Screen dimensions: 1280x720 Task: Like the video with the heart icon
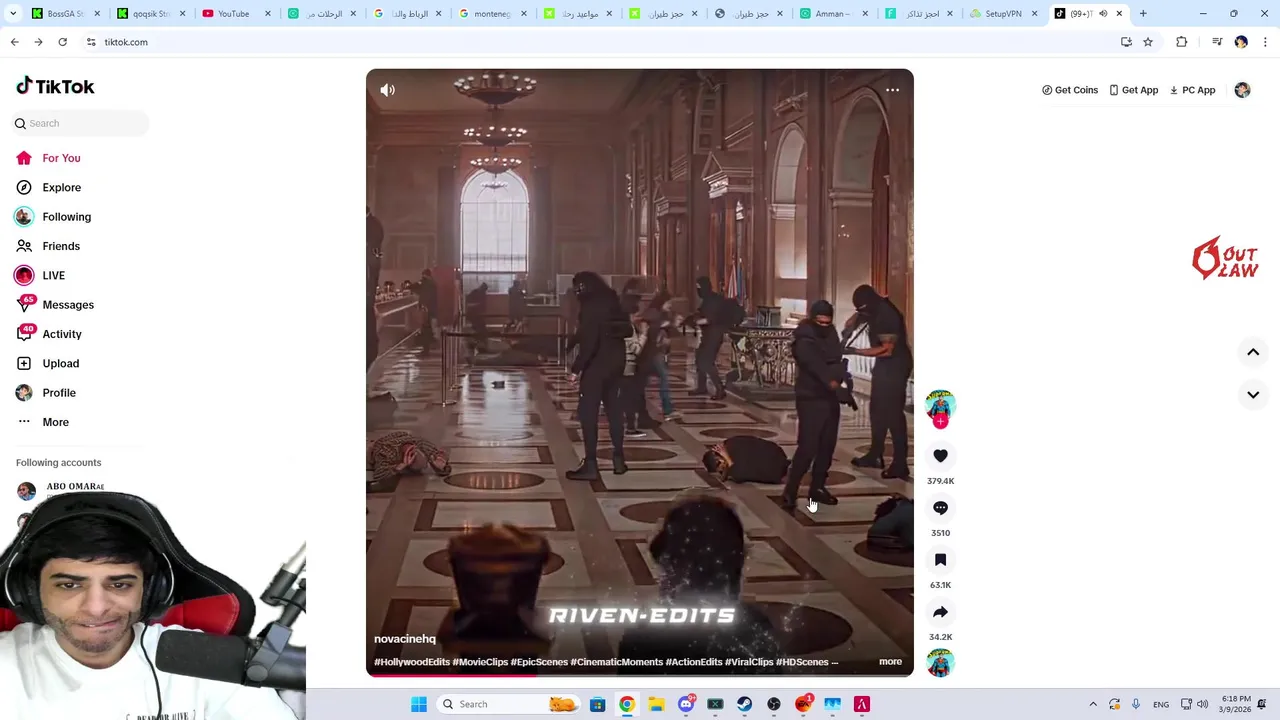[940, 456]
